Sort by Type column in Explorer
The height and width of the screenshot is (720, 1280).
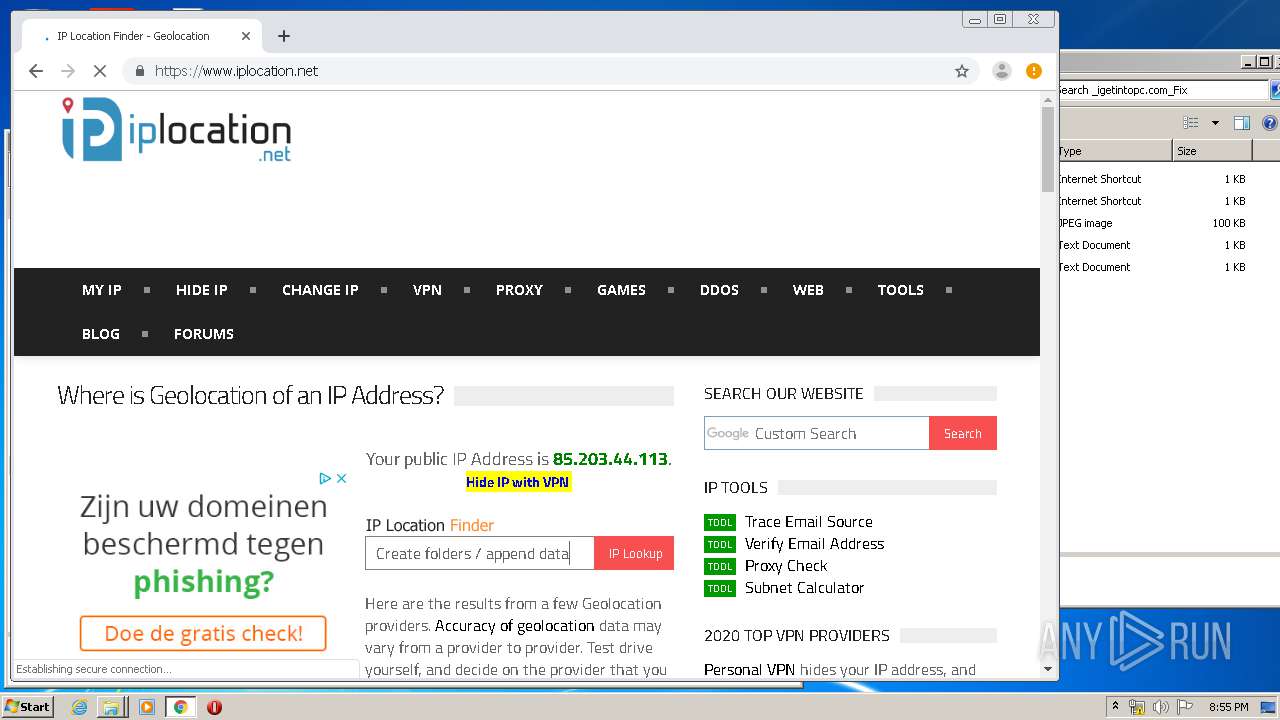point(1115,151)
